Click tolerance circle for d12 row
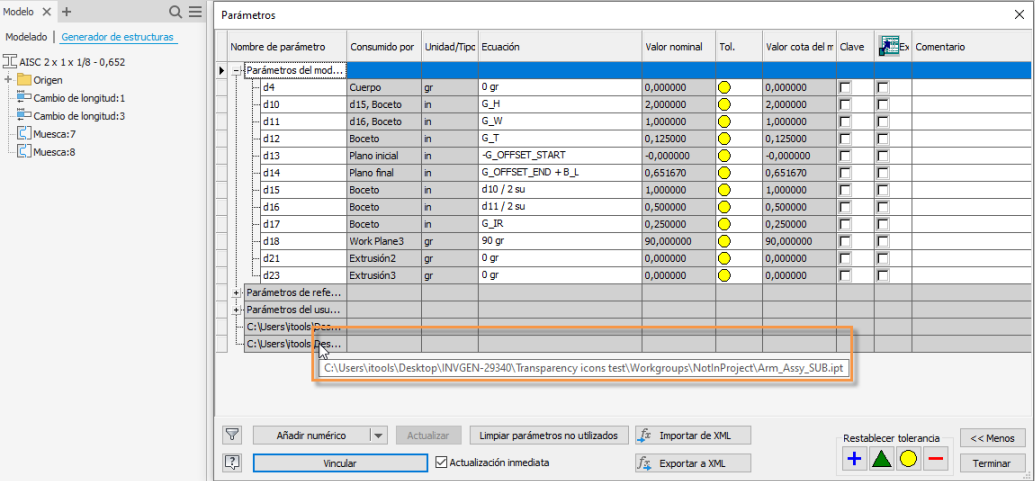This screenshot has width=1035, height=481. click(725, 139)
